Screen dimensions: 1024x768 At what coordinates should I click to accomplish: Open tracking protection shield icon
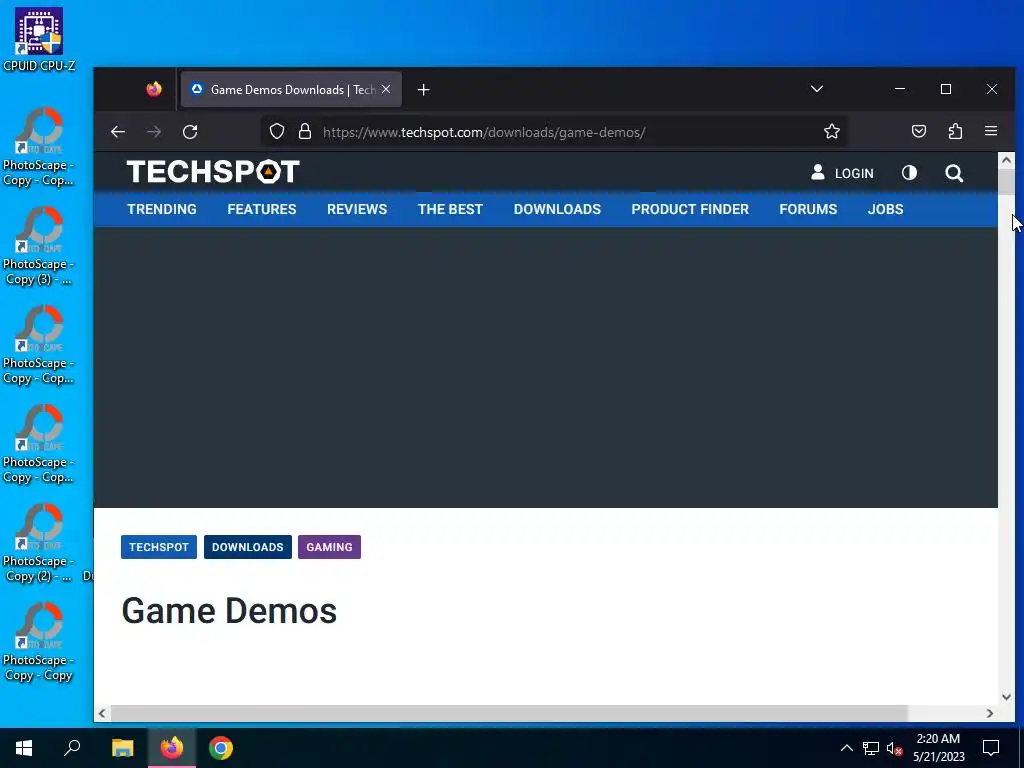pos(277,132)
